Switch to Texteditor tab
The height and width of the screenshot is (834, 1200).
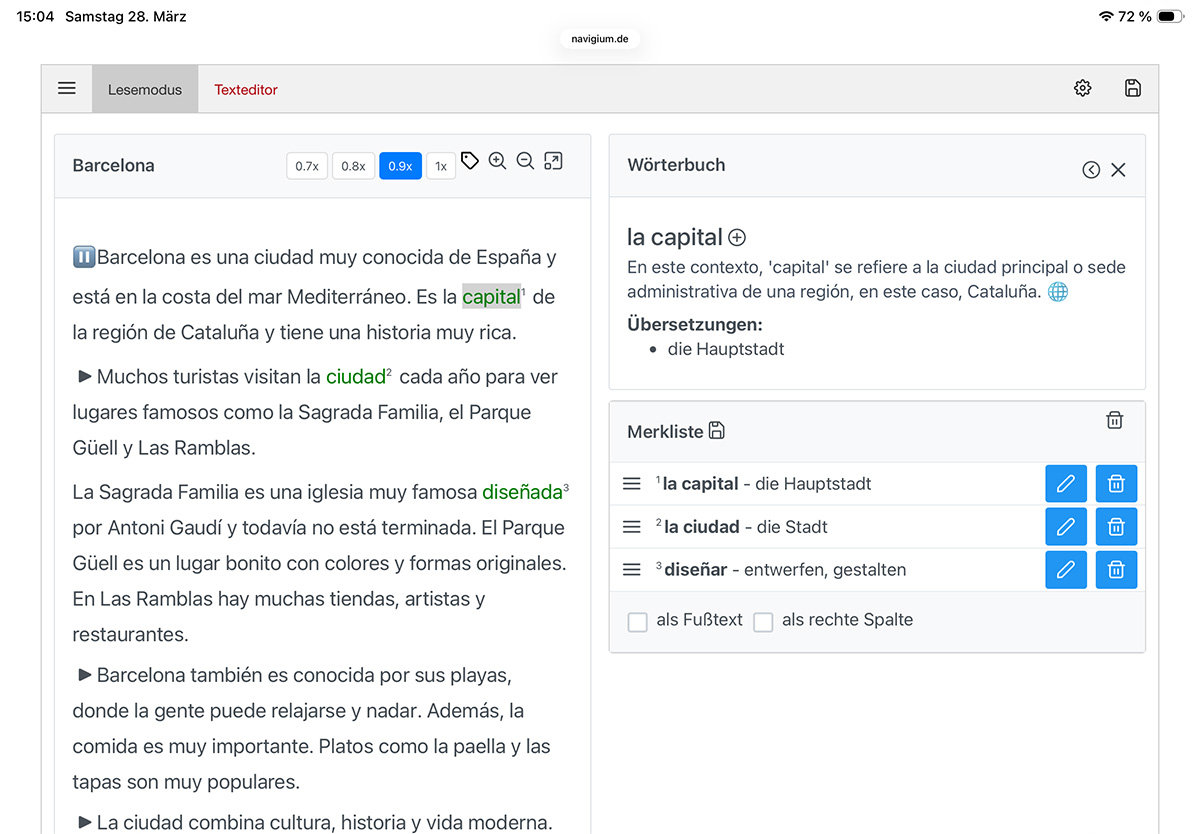(x=246, y=90)
